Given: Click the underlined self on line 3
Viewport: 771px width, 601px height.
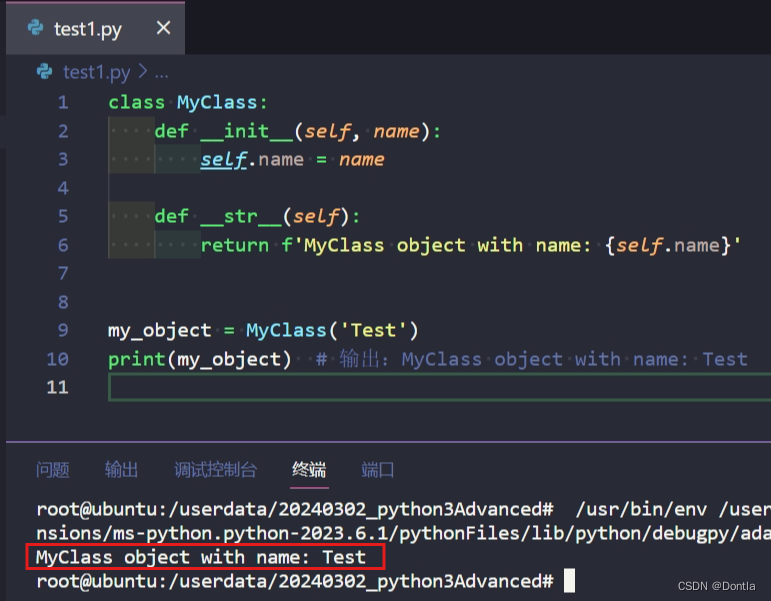Looking at the screenshot, I should click(223, 159).
